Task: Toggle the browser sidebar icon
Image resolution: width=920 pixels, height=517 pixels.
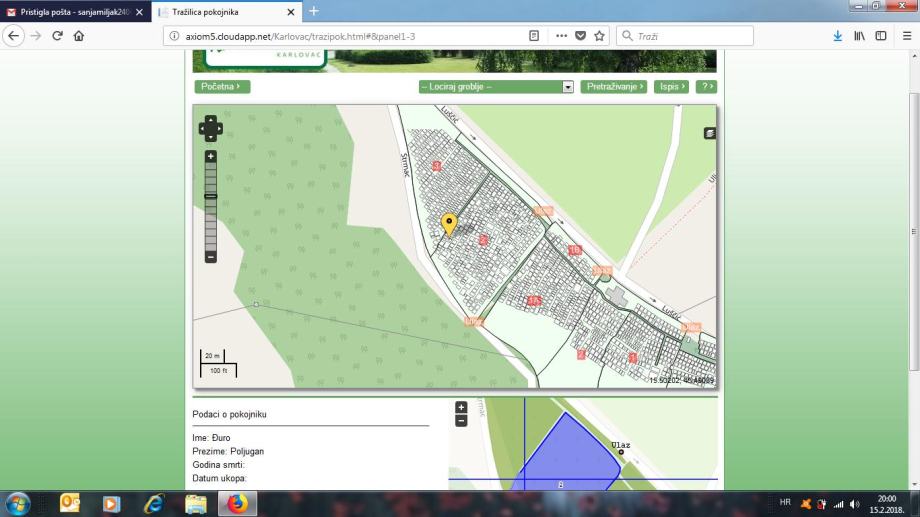Action: pos(881,36)
